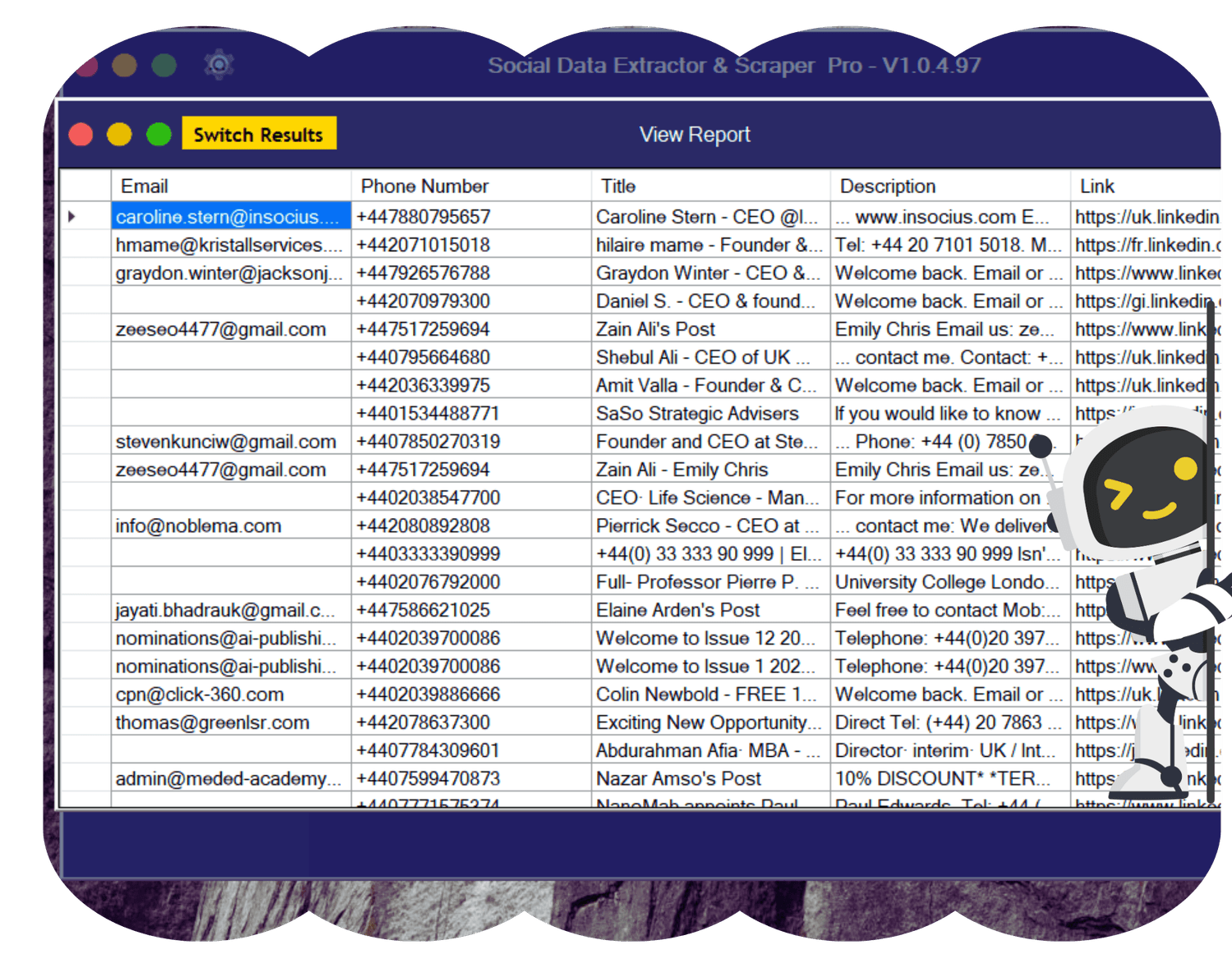Select the University College London description cell
Viewport: 1232px width, 963px height.
(949, 582)
